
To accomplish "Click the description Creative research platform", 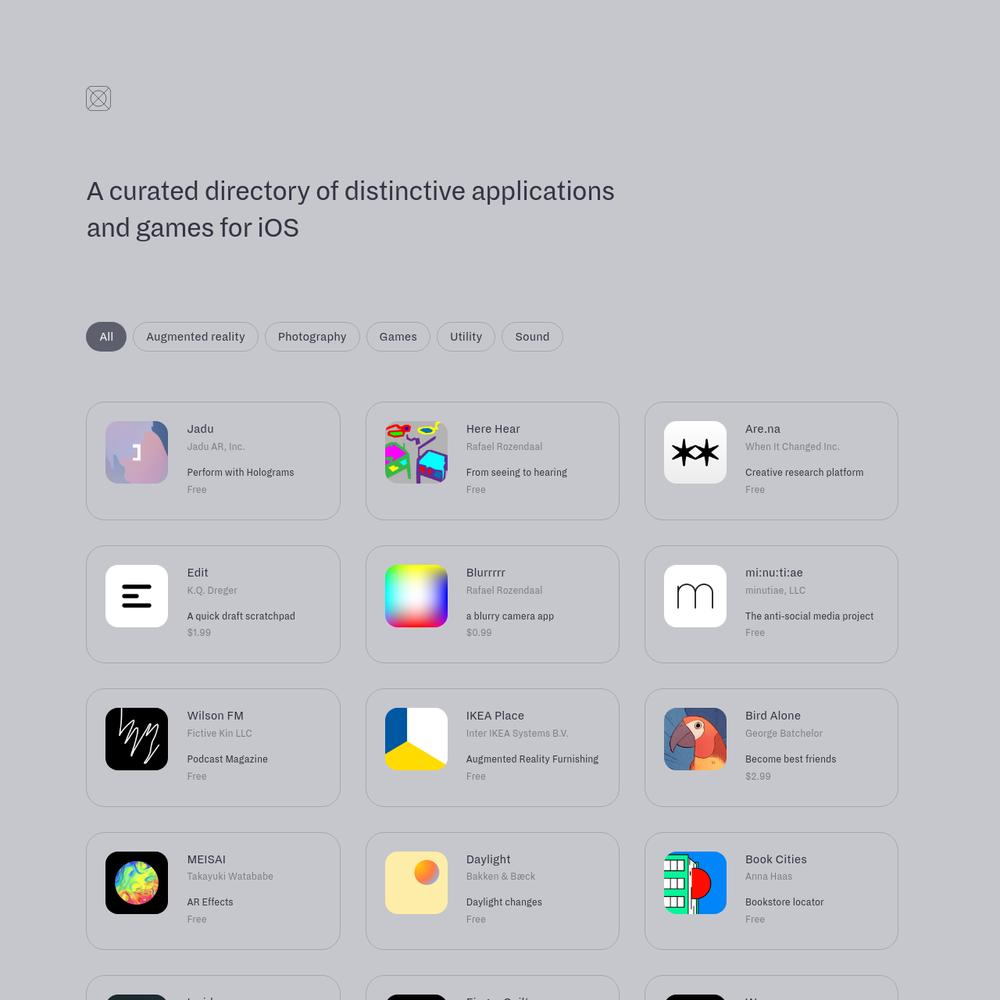I will (804, 472).
